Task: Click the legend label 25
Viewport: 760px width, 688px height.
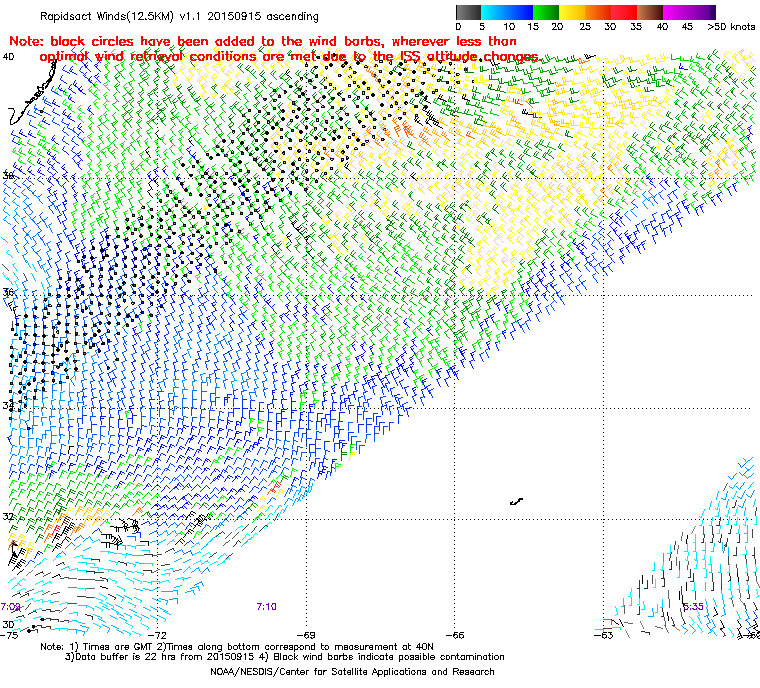Action: tap(586, 27)
